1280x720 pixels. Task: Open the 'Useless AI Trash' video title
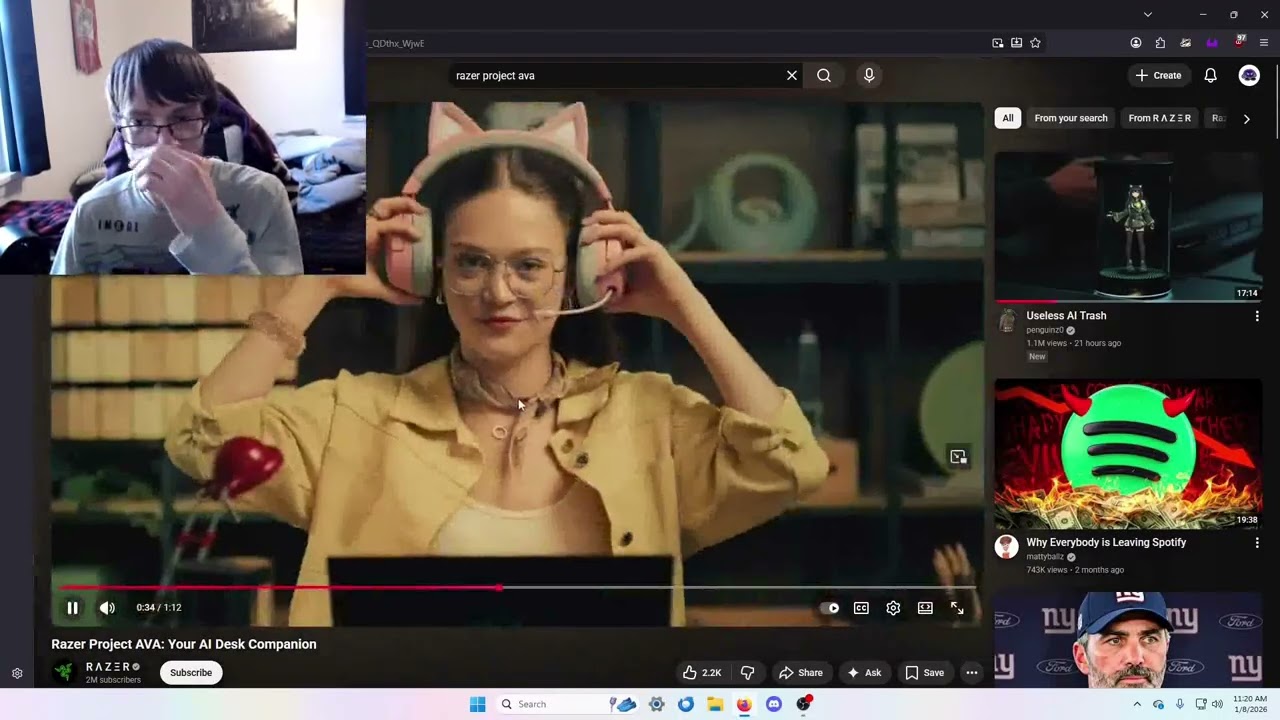(x=1066, y=316)
